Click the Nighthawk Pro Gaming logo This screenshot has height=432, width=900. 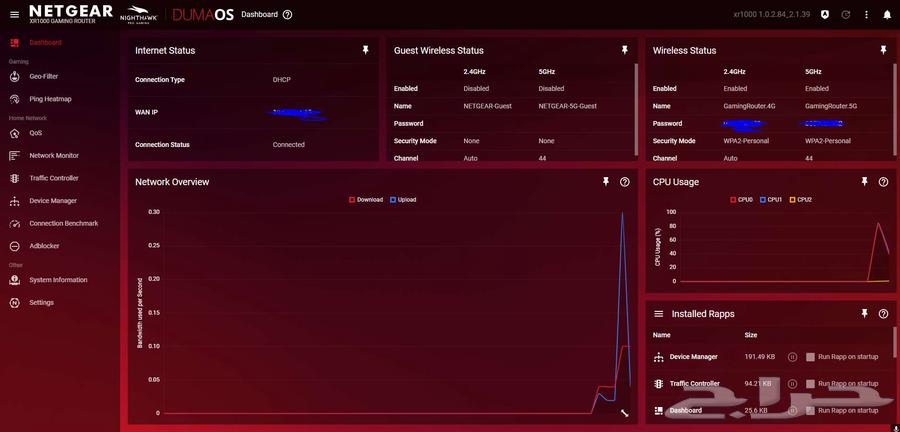[139, 14]
